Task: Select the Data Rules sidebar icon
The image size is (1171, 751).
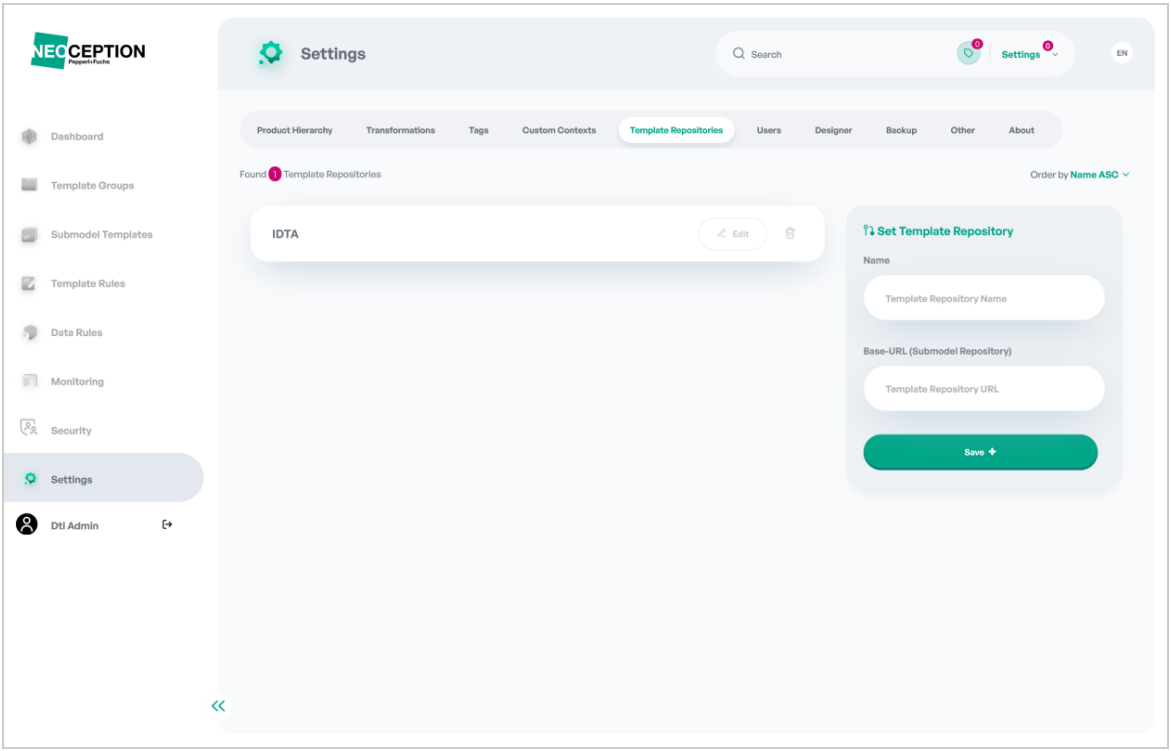Action: point(29,332)
